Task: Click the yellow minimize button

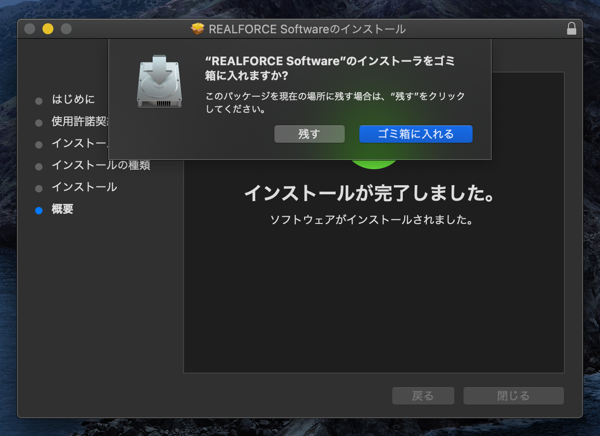Action: click(48, 29)
